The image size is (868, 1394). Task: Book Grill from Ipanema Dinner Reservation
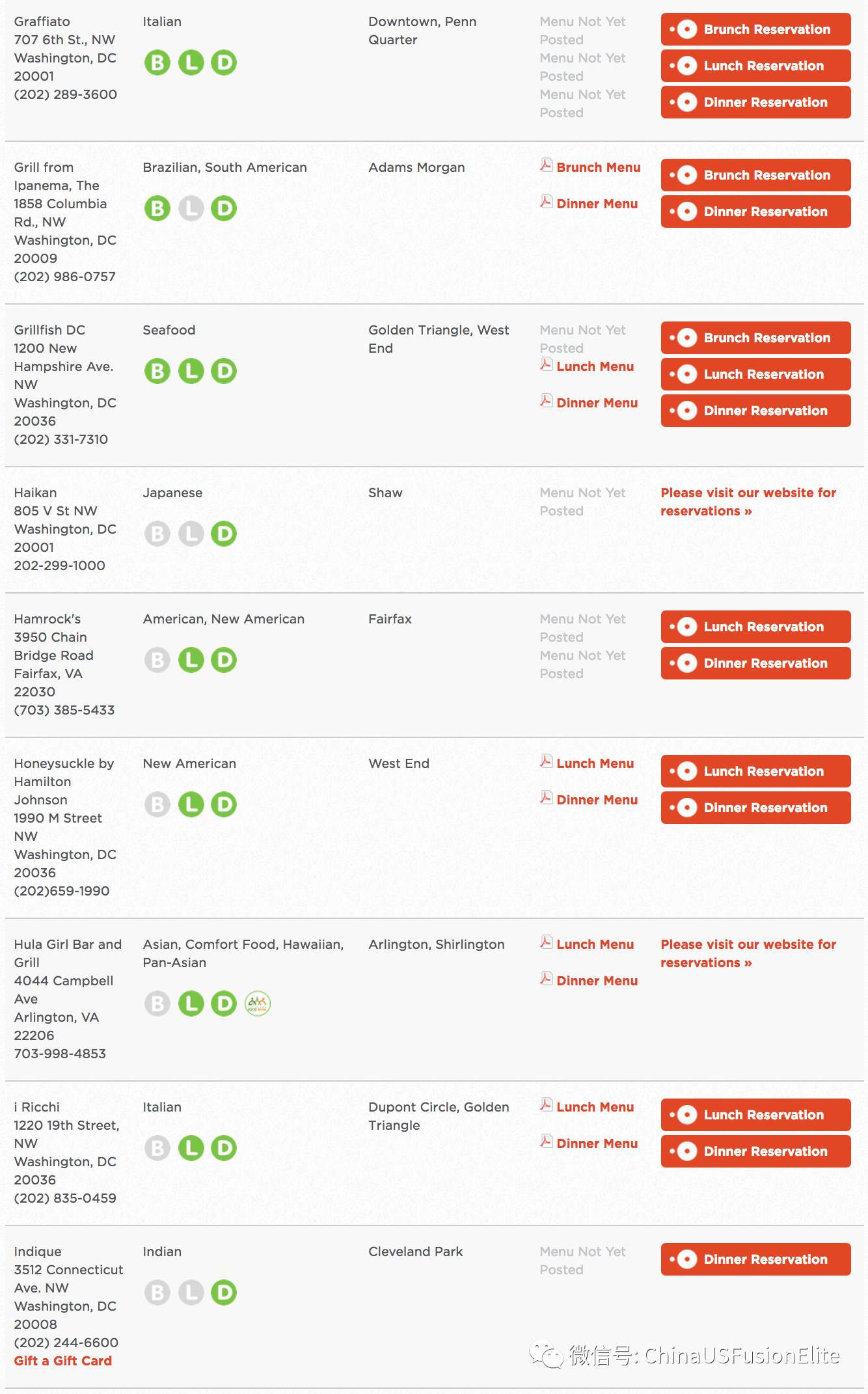coord(756,212)
